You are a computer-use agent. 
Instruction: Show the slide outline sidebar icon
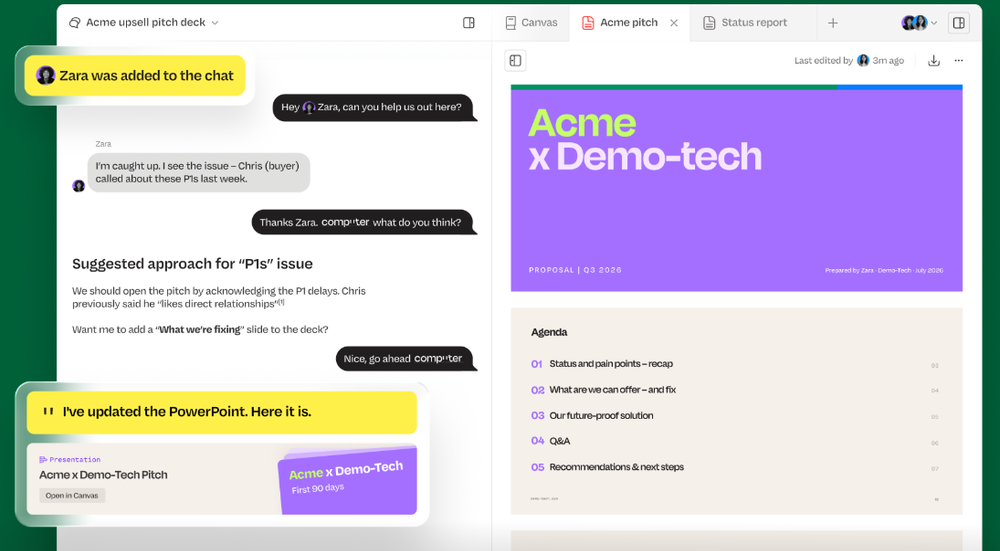515,61
